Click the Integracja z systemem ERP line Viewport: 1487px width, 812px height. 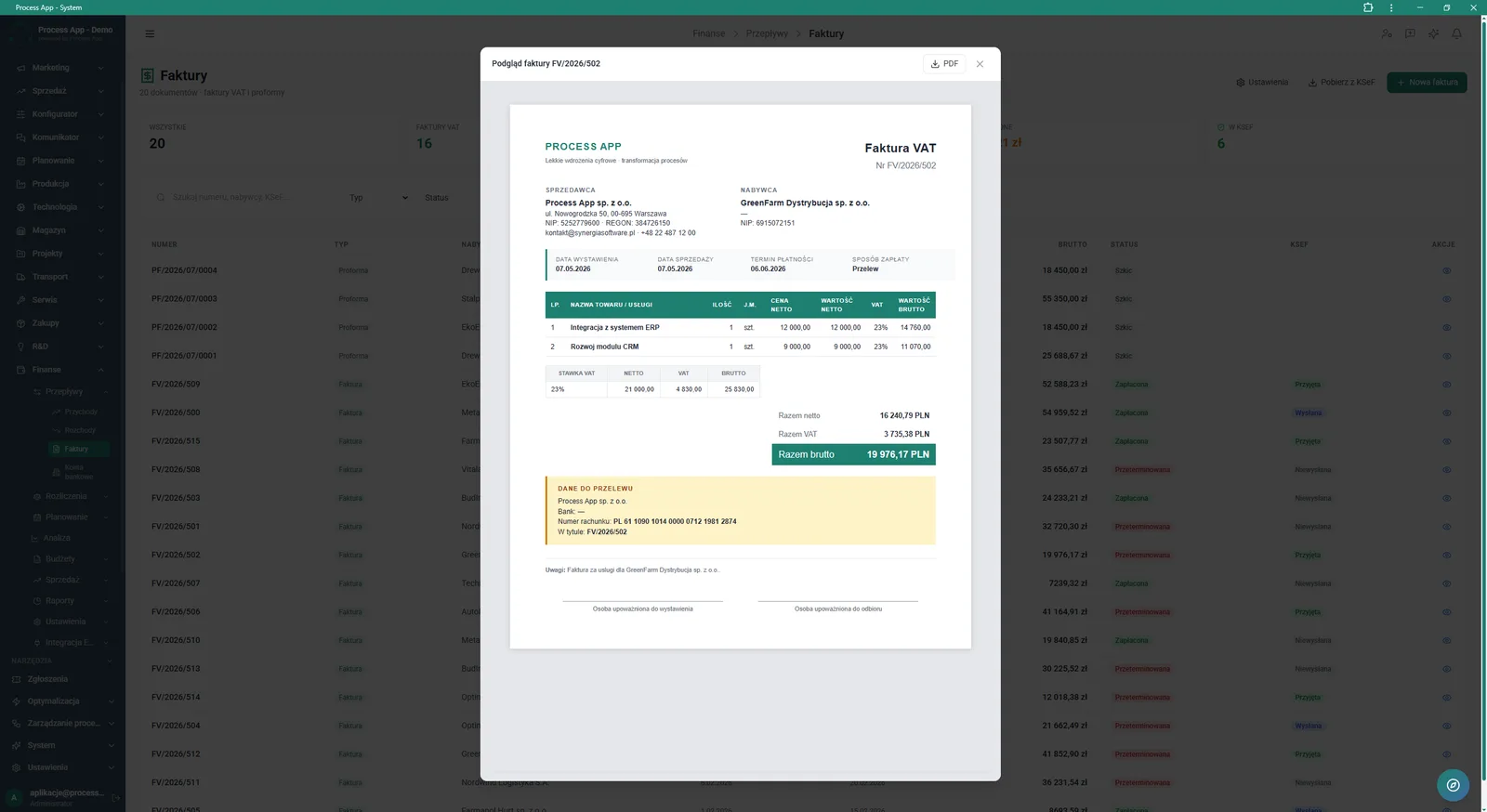tap(740, 328)
